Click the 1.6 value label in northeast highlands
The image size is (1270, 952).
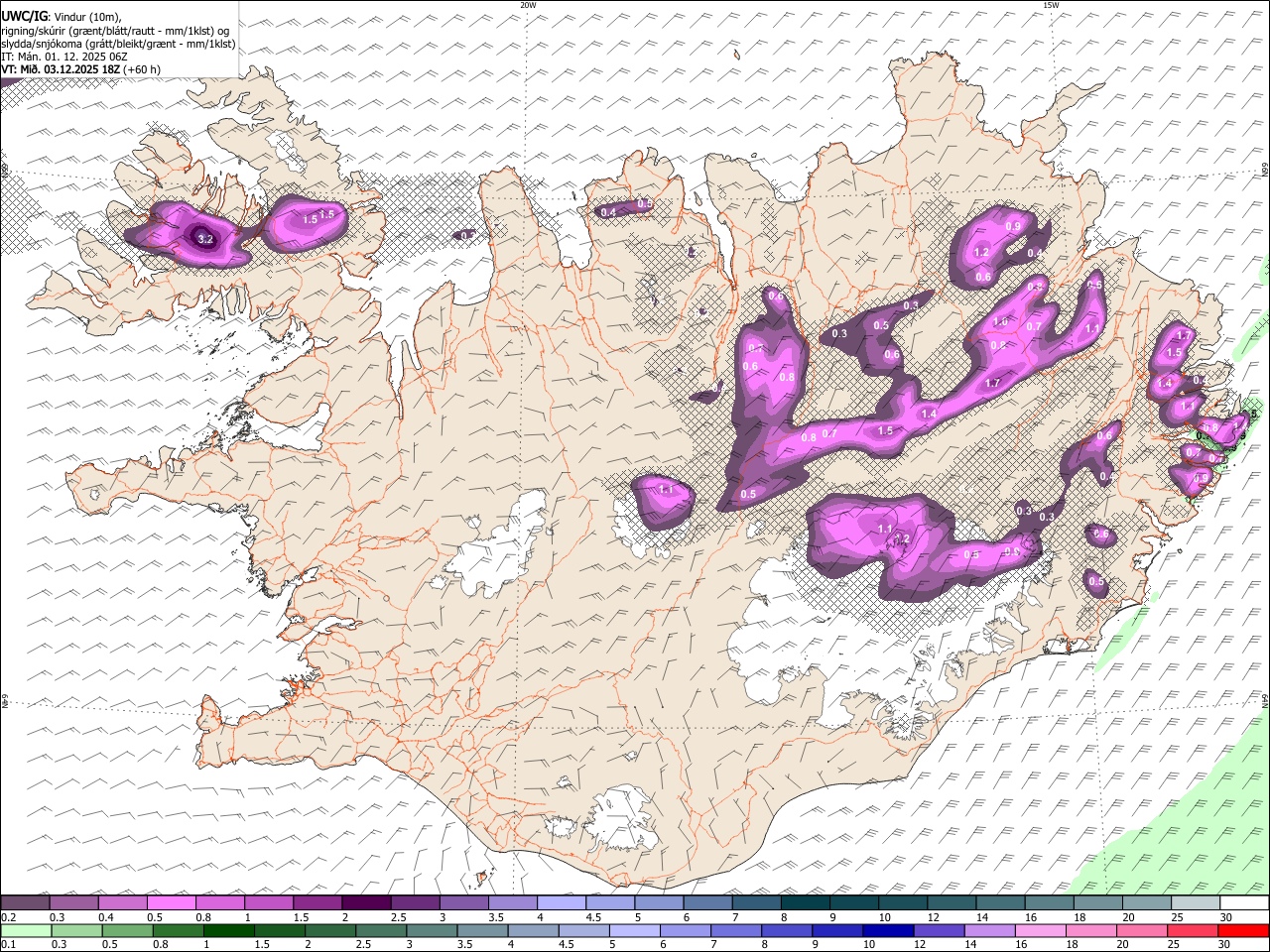(1000, 322)
